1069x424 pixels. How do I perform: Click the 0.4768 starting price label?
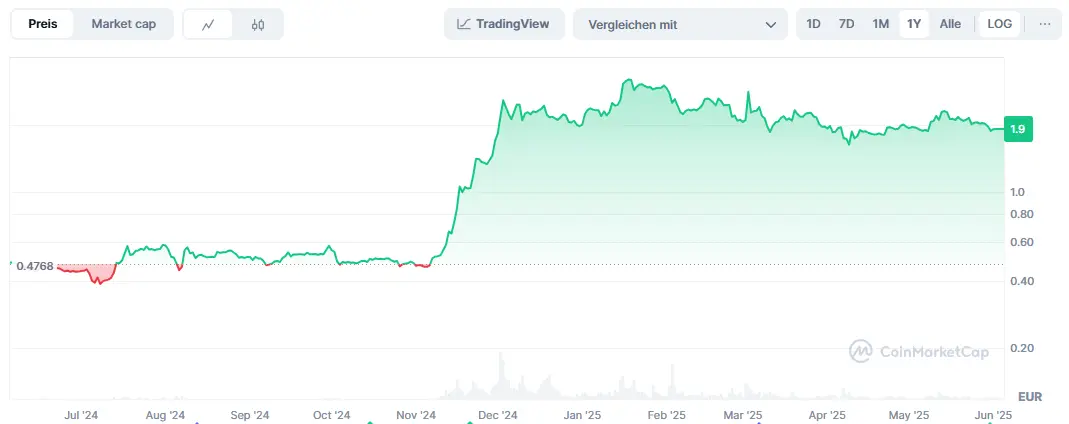[35, 265]
